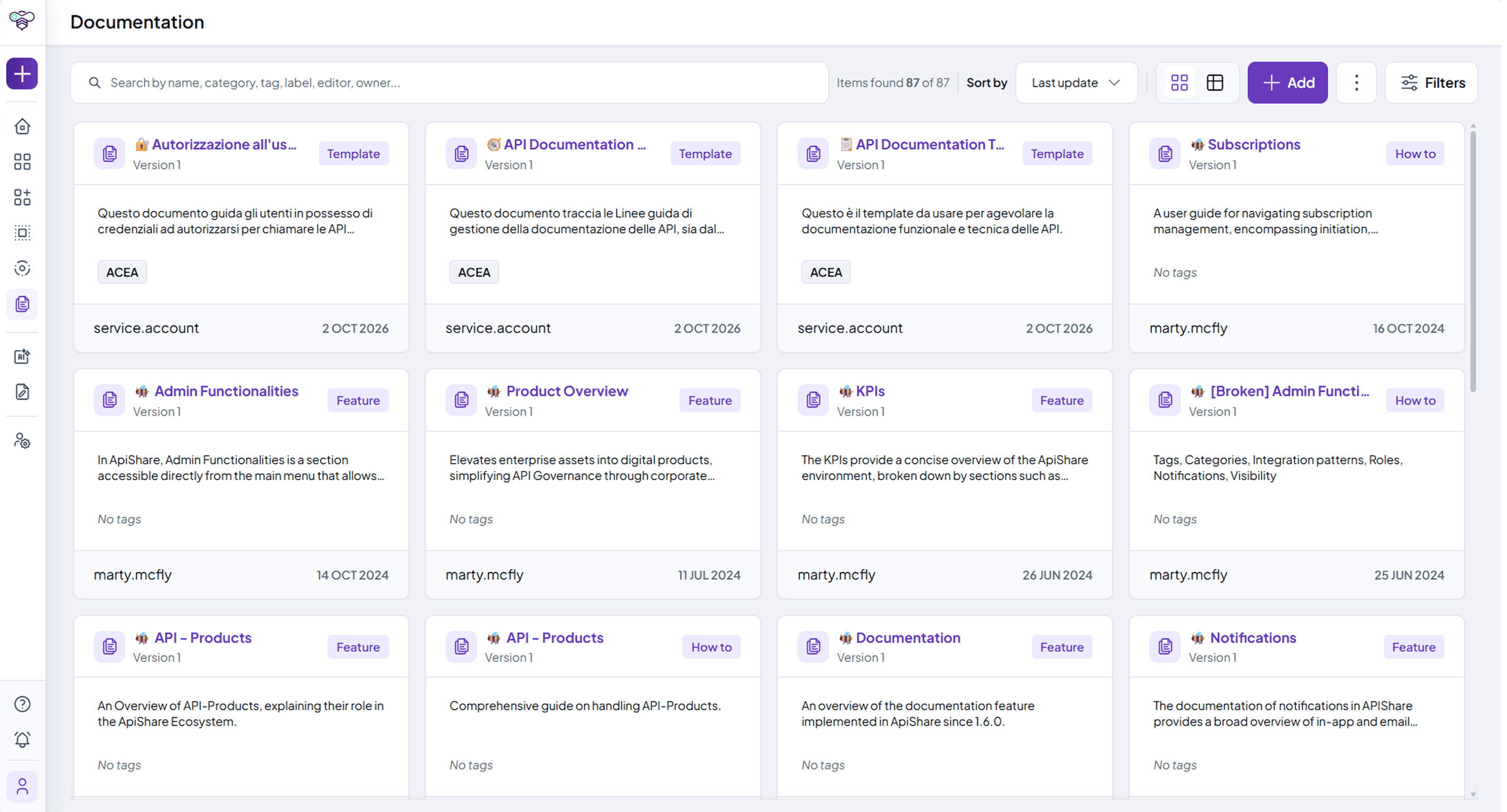Open the [Broken] Admin Functi... document

[1289, 391]
